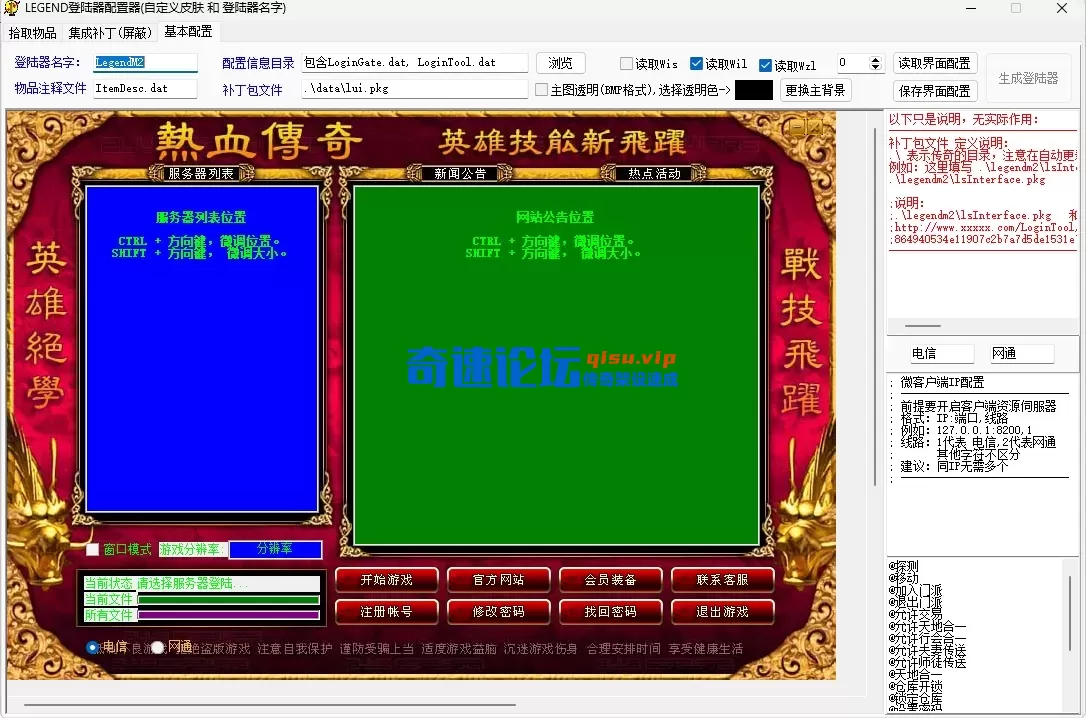Click the 补丁包文件 path field

[415, 89]
